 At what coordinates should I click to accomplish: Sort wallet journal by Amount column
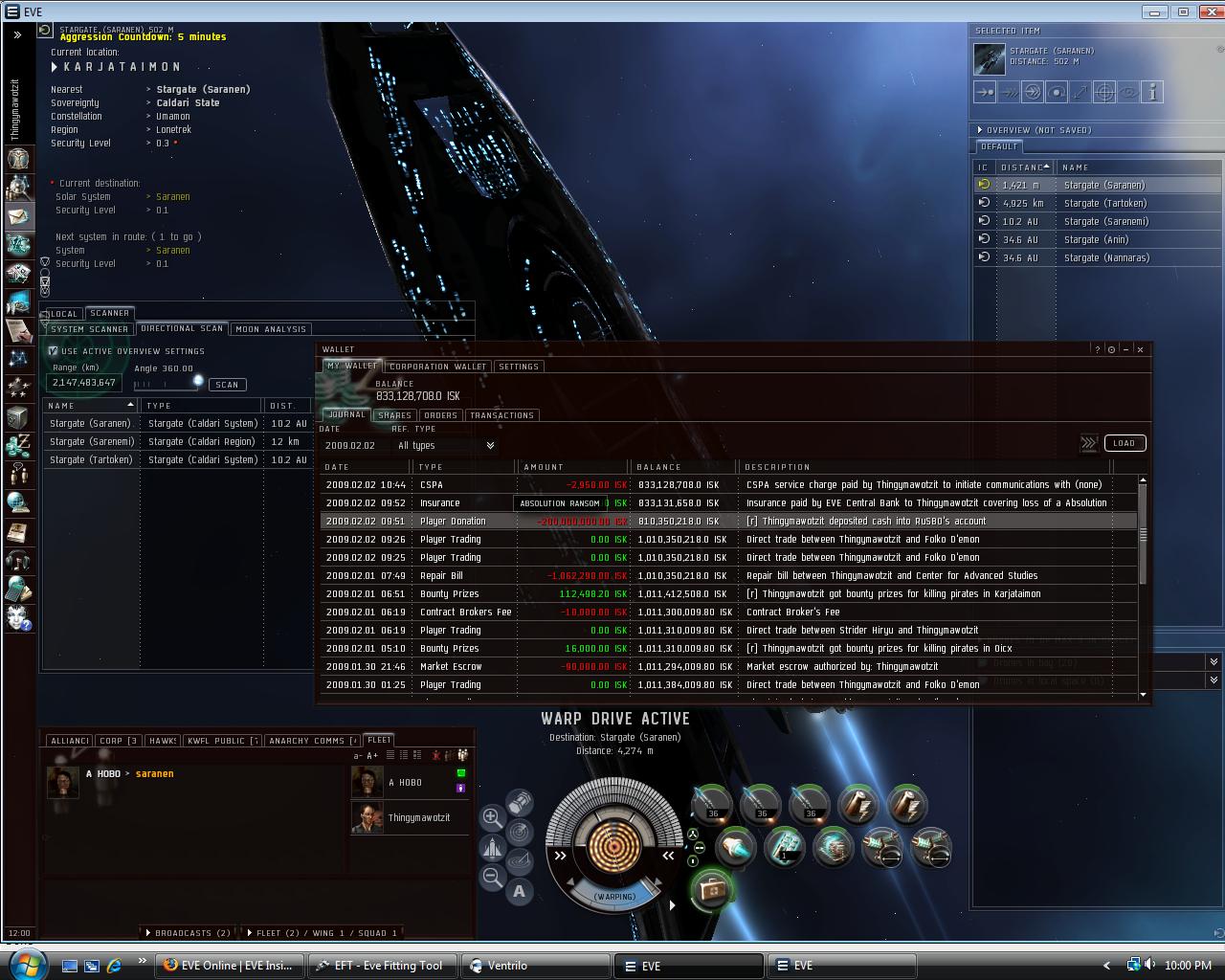[x=574, y=467]
